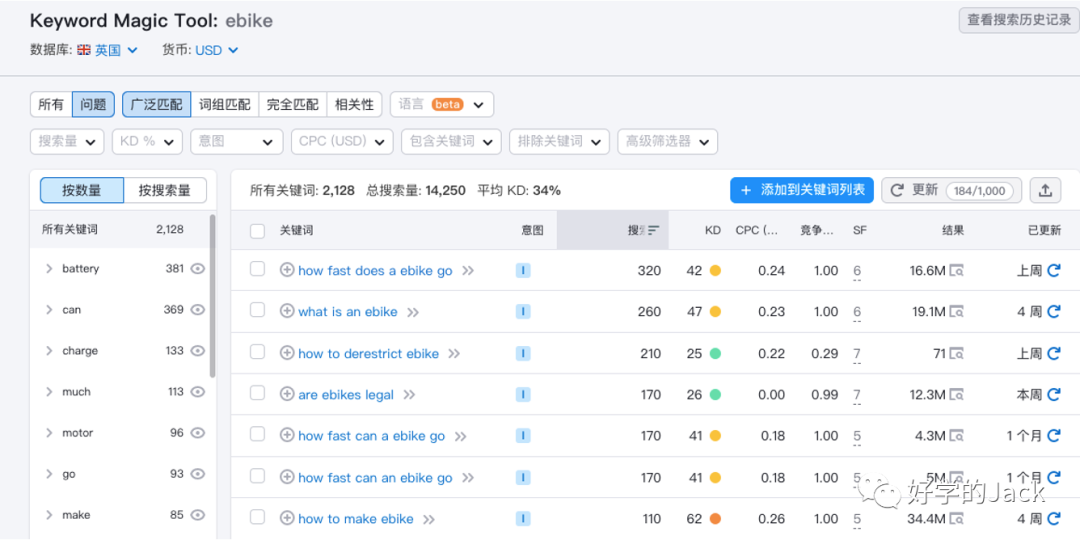Refresh the 'how to derestrict ebike' row

[1053, 353]
